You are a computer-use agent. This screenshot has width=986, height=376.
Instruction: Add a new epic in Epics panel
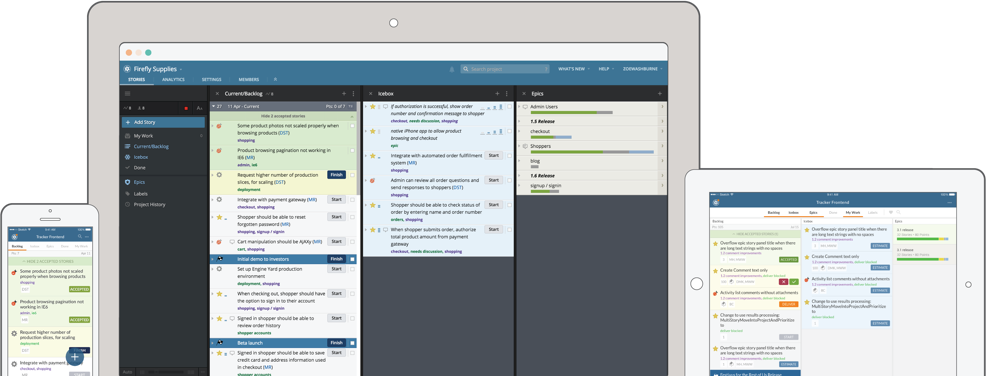tap(660, 93)
